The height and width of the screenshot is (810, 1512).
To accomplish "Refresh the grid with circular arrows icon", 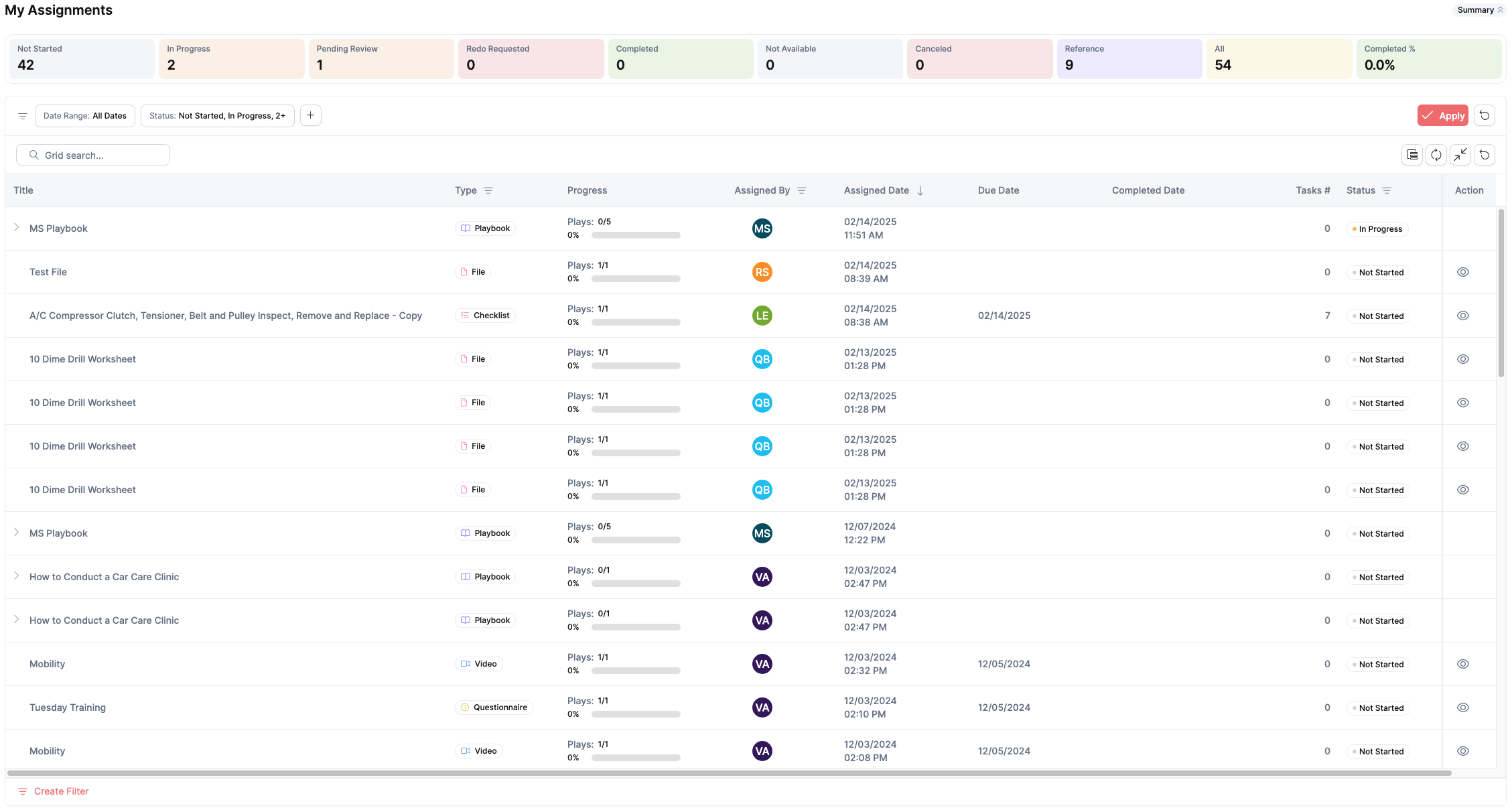I will click(1436, 155).
